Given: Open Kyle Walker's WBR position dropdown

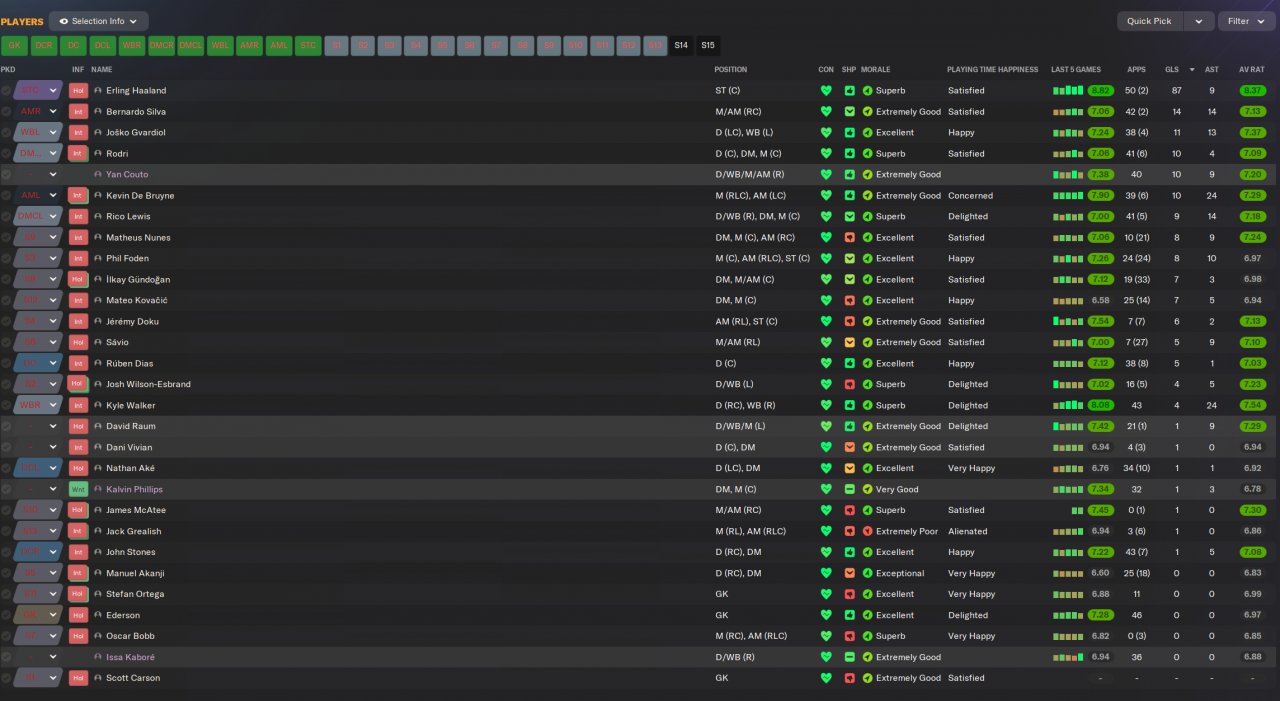Looking at the screenshot, I should [x=38, y=405].
